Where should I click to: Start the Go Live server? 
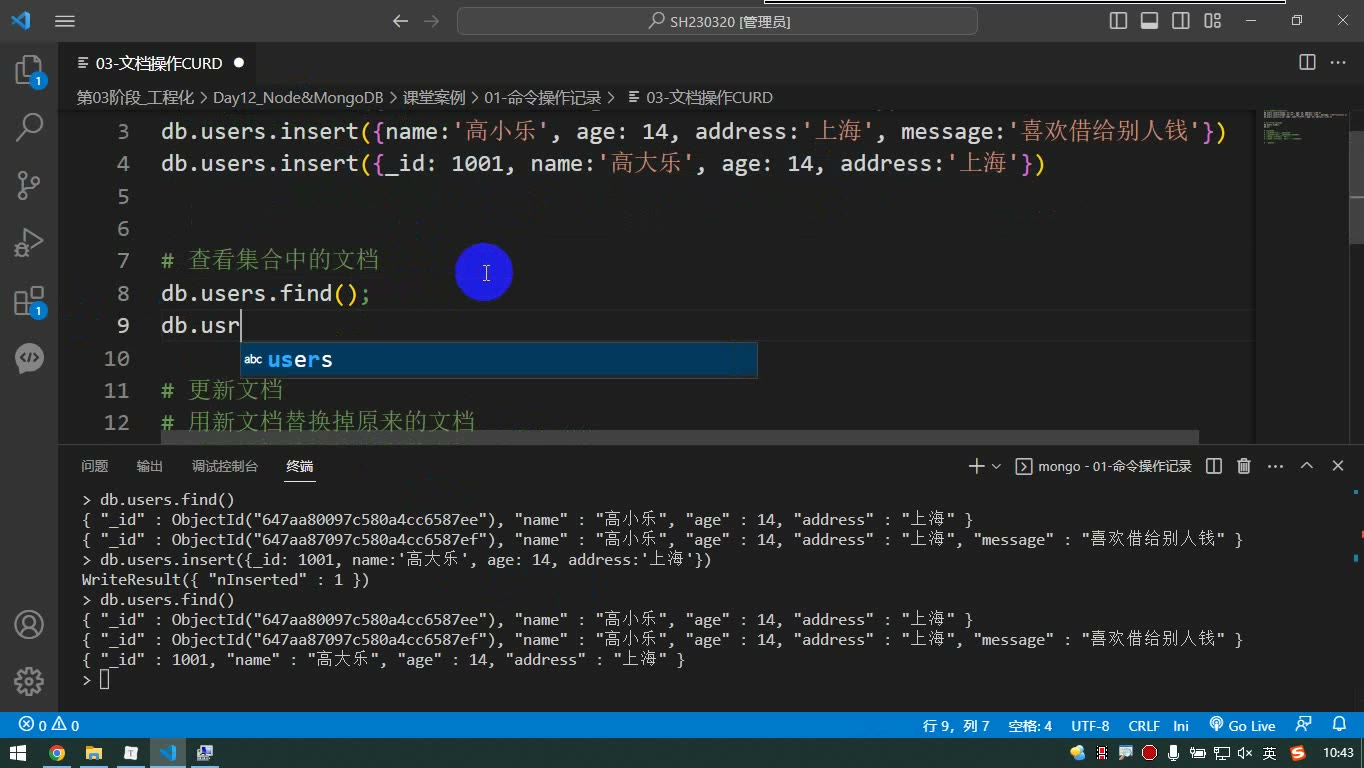[x=1242, y=725]
